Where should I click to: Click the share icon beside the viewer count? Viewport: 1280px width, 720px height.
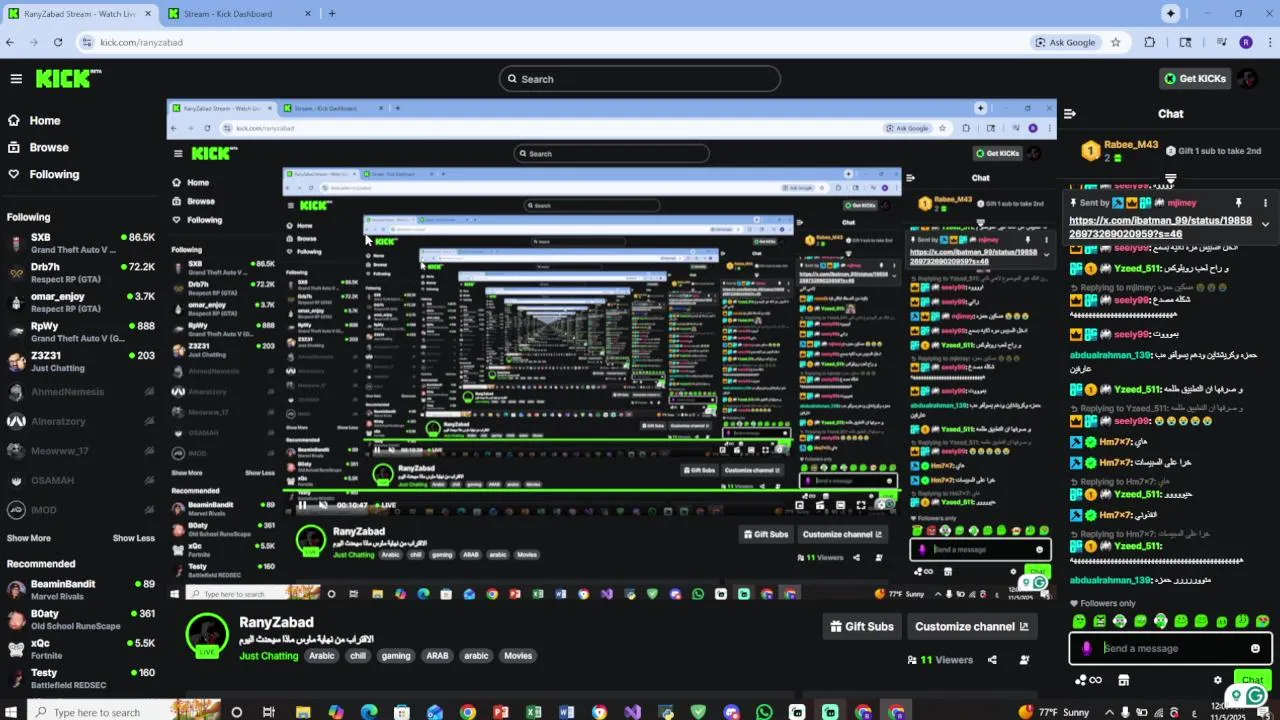pos(992,660)
